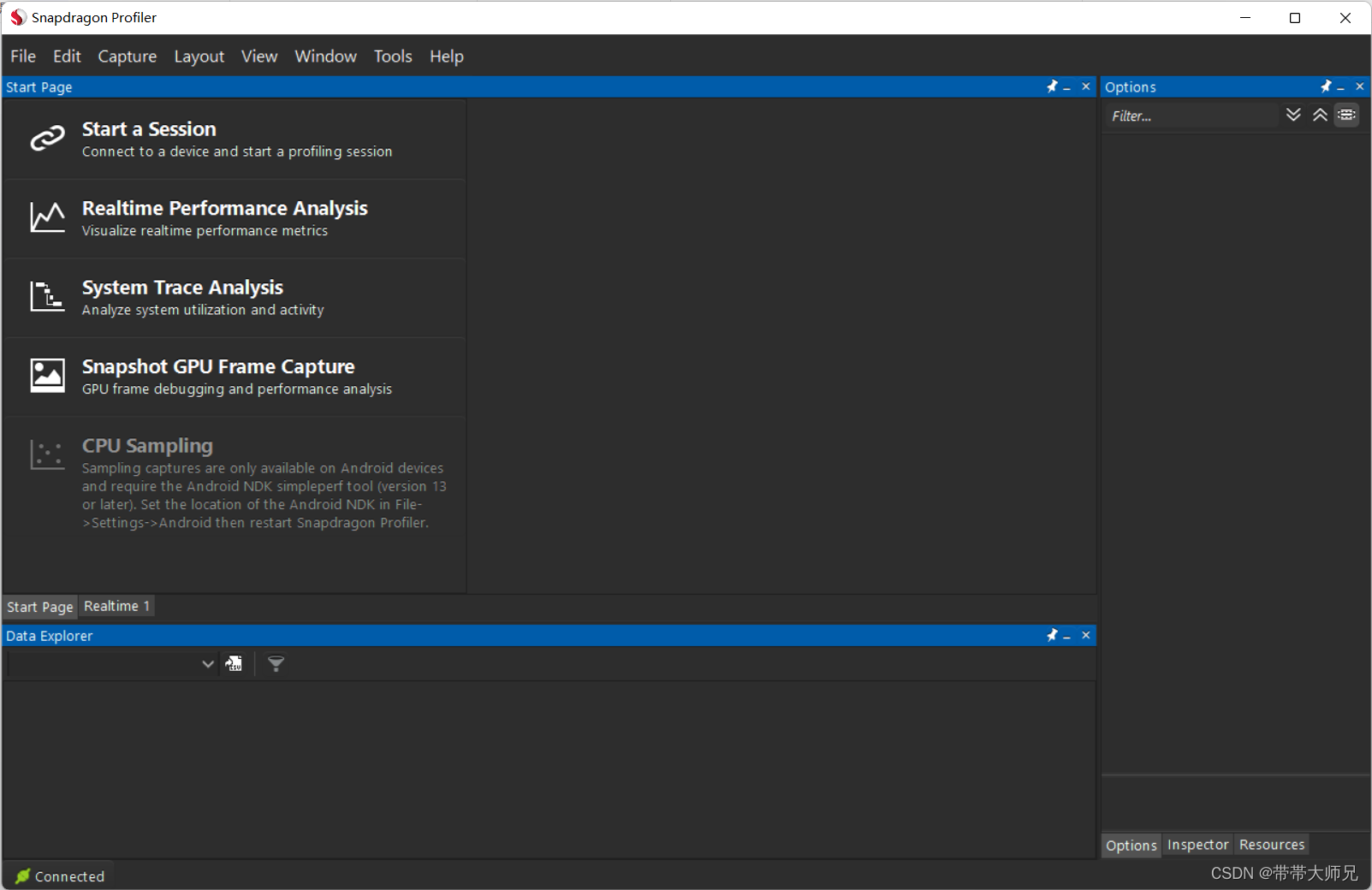
Task: Open the Window menu
Action: 326,56
